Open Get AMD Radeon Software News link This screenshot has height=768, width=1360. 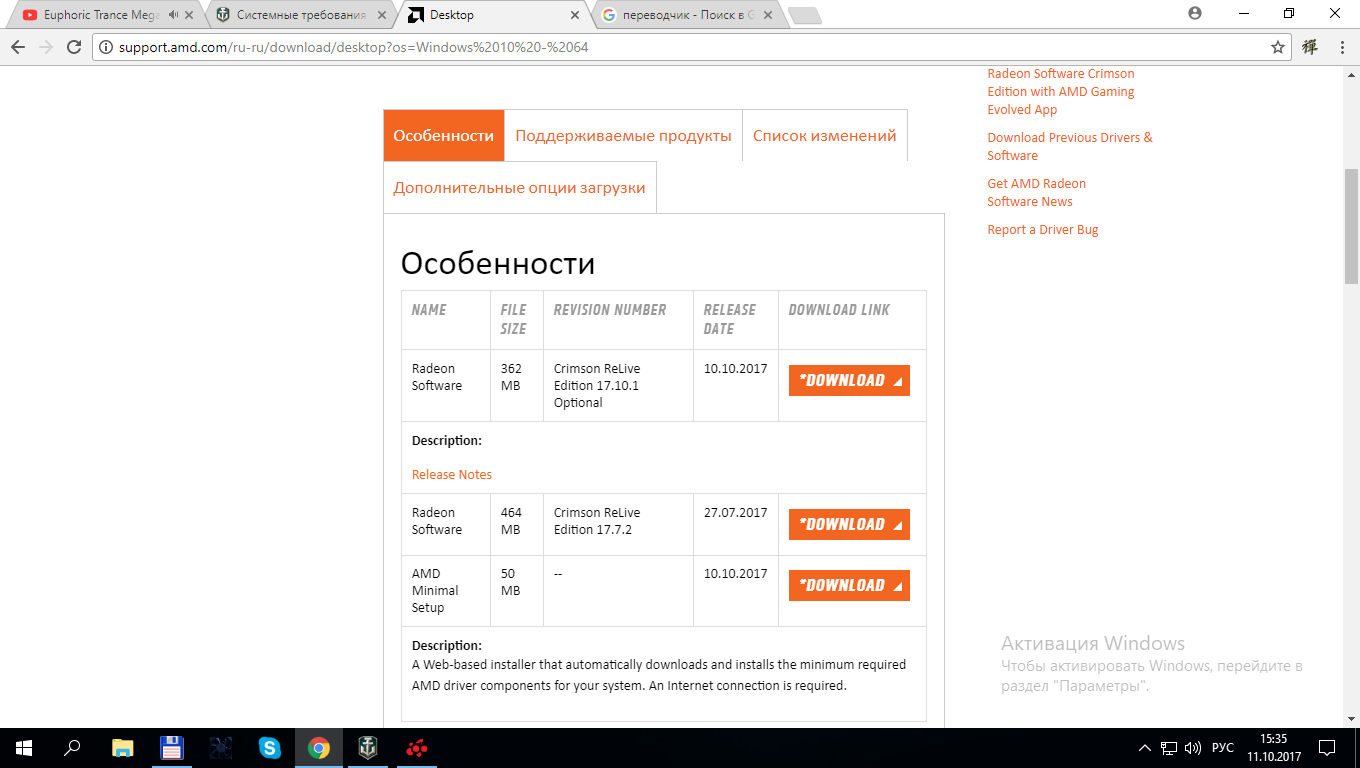coord(1037,192)
